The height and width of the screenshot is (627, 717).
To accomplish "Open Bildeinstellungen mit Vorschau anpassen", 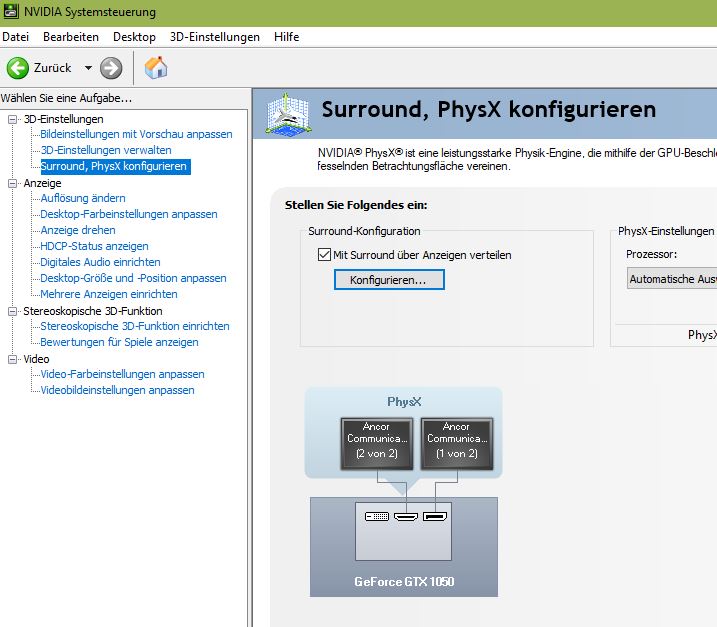I will tap(136, 134).
